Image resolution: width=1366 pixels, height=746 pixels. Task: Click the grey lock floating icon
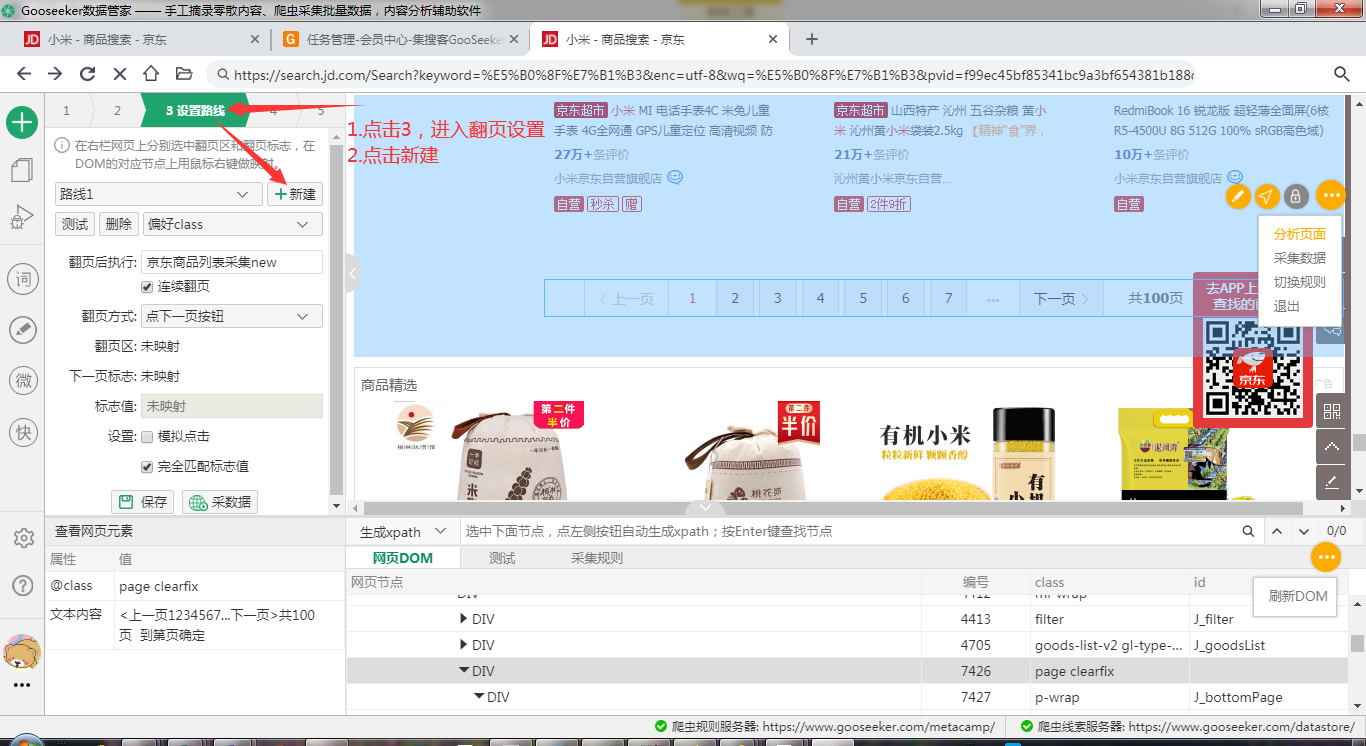[1296, 196]
